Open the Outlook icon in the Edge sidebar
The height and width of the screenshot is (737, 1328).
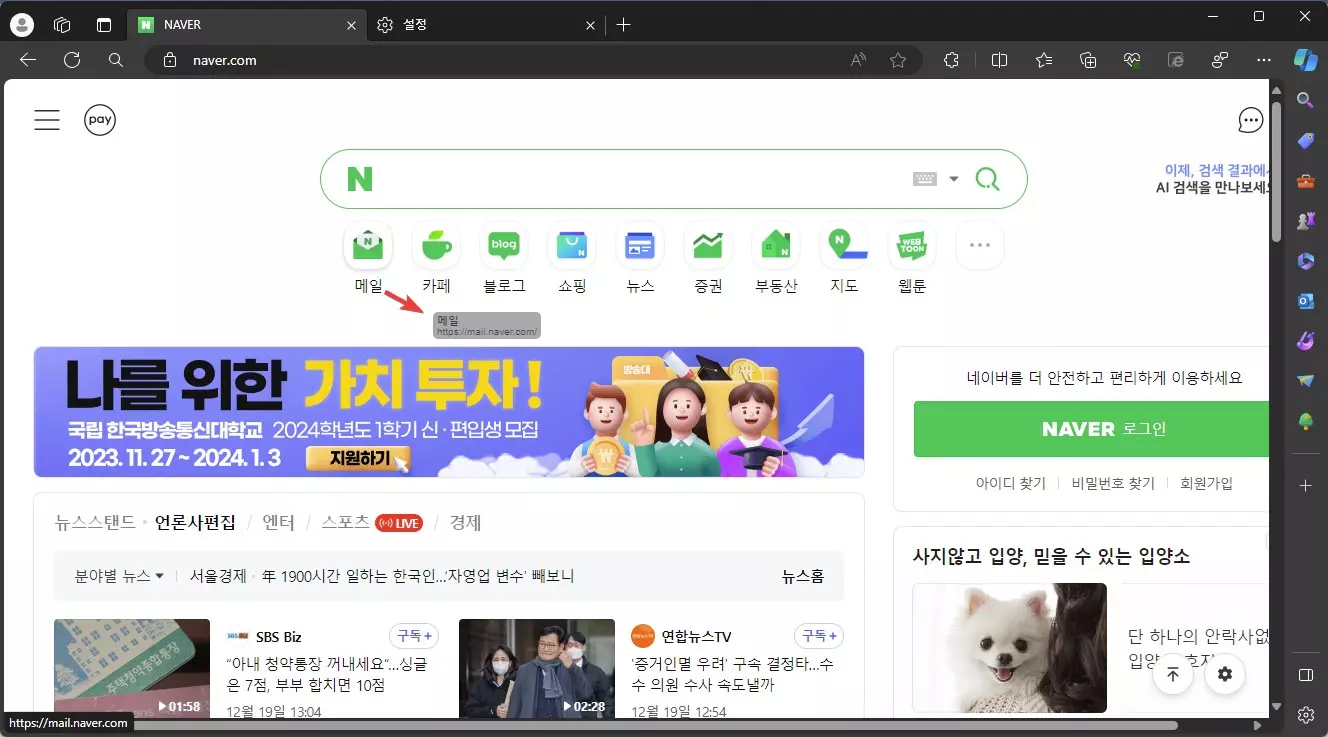[x=1306, y=301]
